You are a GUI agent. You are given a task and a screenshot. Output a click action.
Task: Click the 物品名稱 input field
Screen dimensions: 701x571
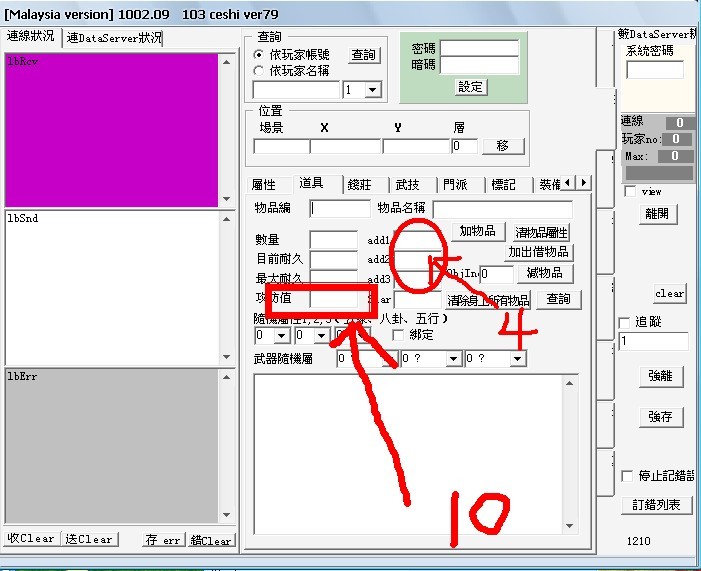[502, 209]
